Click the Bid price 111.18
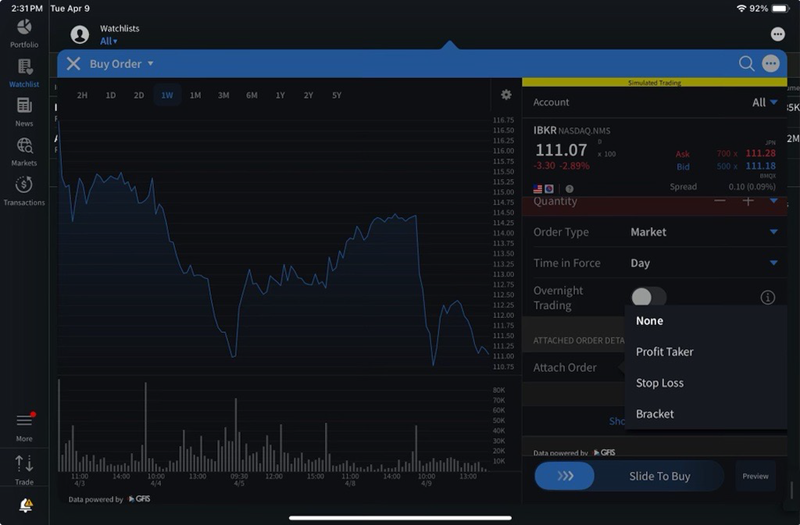The image size is (800, 525). 761,166
